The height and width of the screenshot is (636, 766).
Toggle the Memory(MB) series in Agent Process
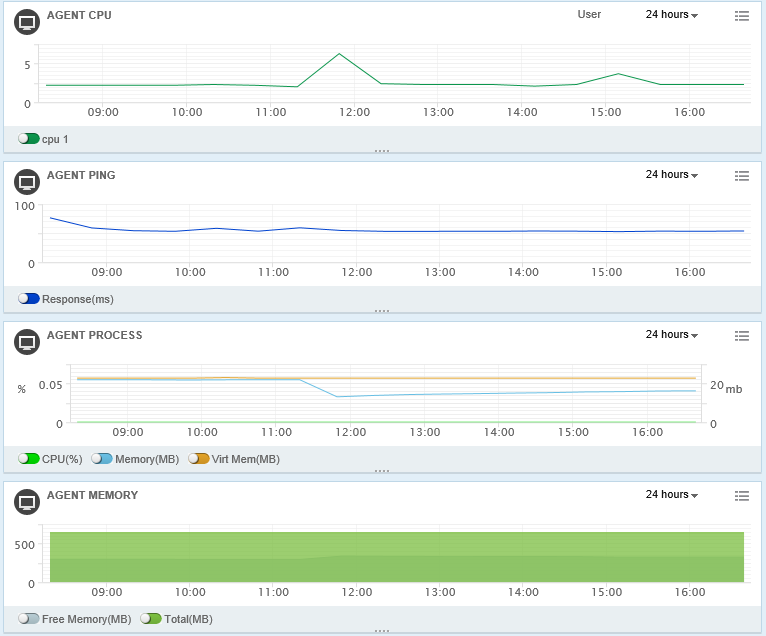click(x=102, y=459)
